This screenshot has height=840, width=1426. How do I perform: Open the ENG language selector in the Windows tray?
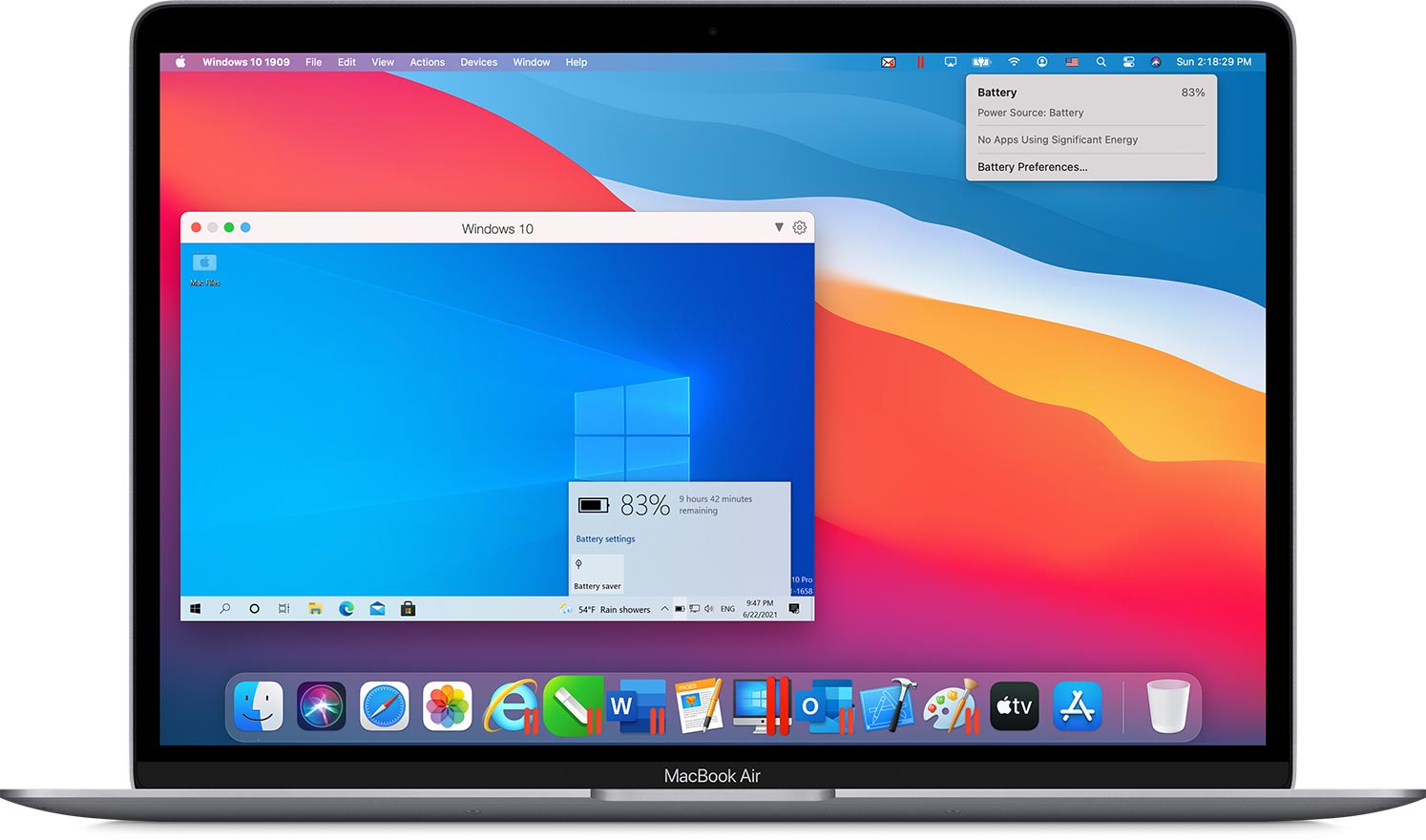pos(727,609)
